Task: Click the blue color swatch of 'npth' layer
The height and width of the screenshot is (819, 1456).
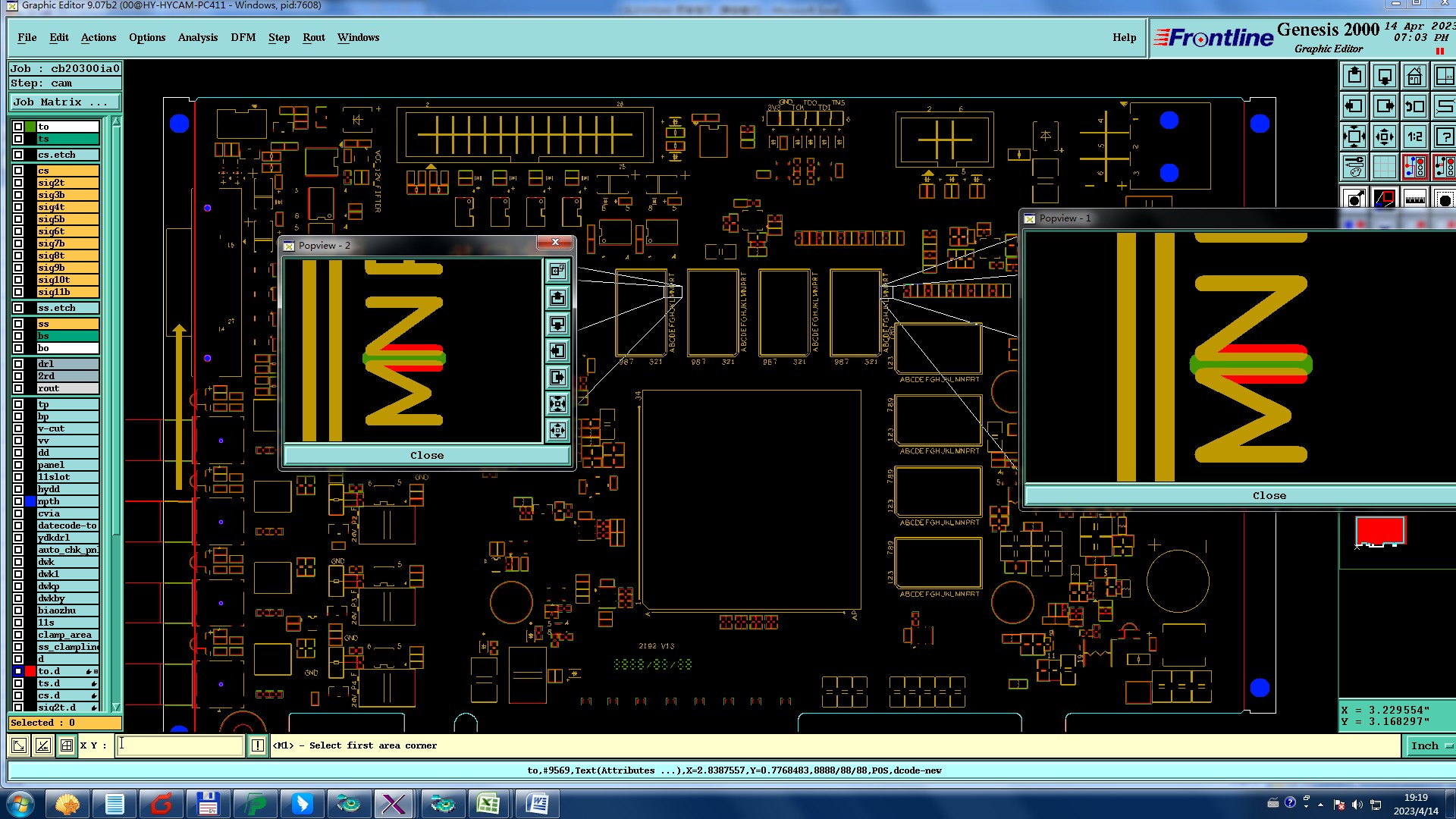Action: click(30, 501)
